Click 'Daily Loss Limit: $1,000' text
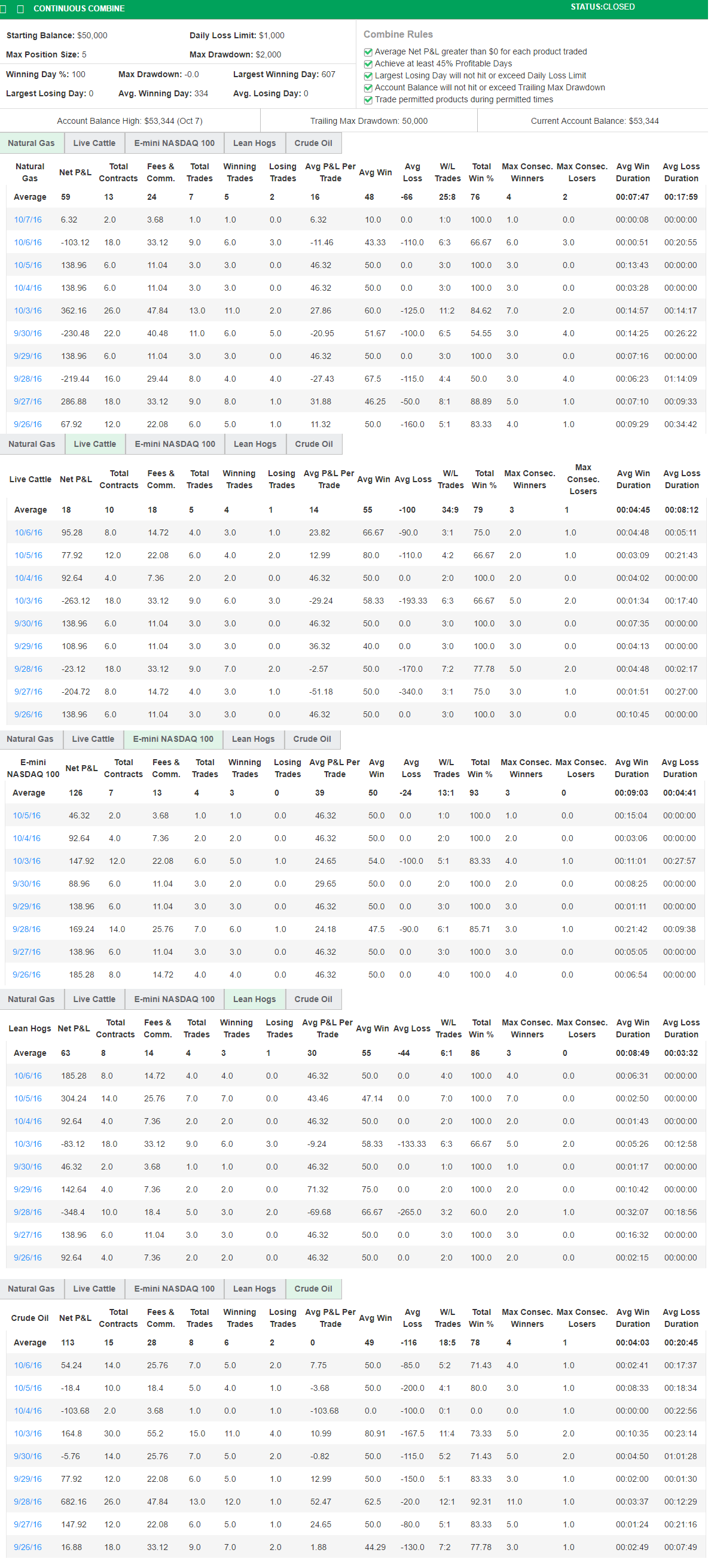 (x=238, y=36)
